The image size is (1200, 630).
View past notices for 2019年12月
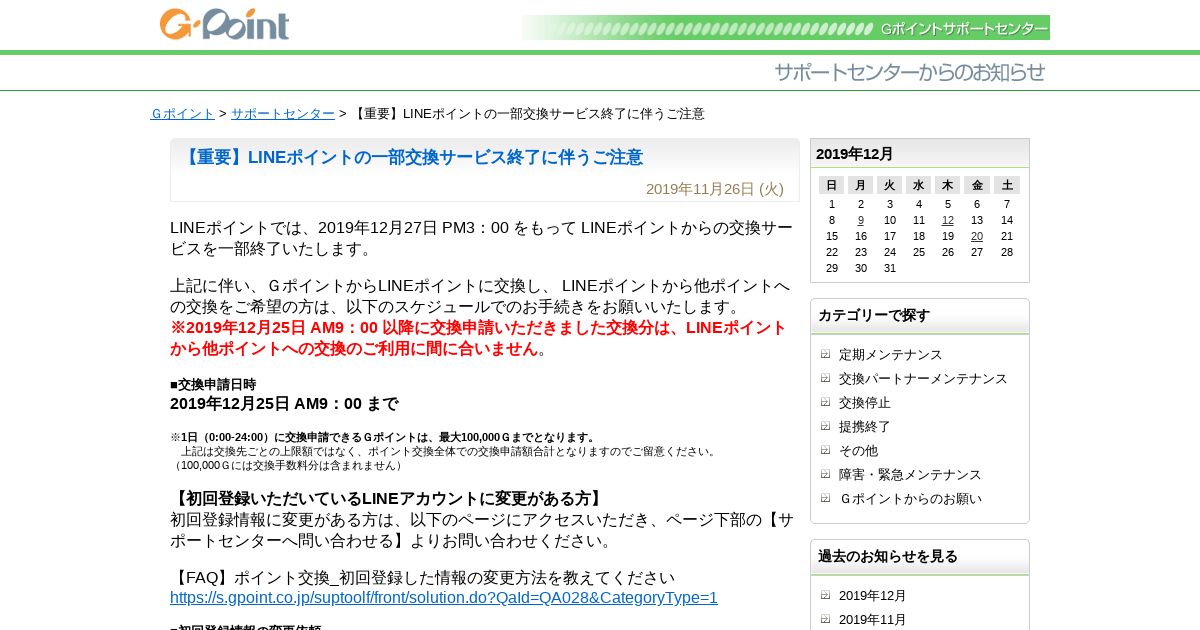(x=873, y=596)
